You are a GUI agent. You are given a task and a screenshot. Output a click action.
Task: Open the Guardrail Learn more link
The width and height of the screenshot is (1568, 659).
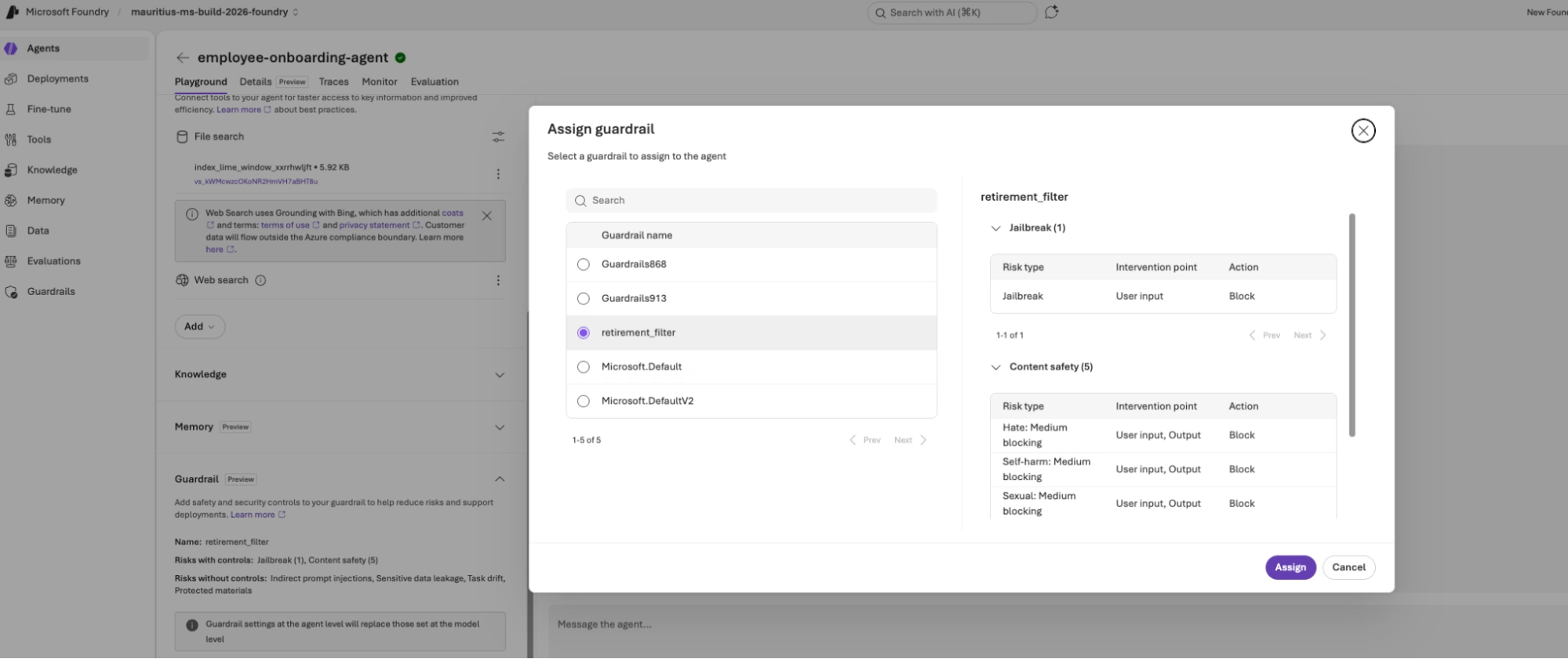(257, 515)
